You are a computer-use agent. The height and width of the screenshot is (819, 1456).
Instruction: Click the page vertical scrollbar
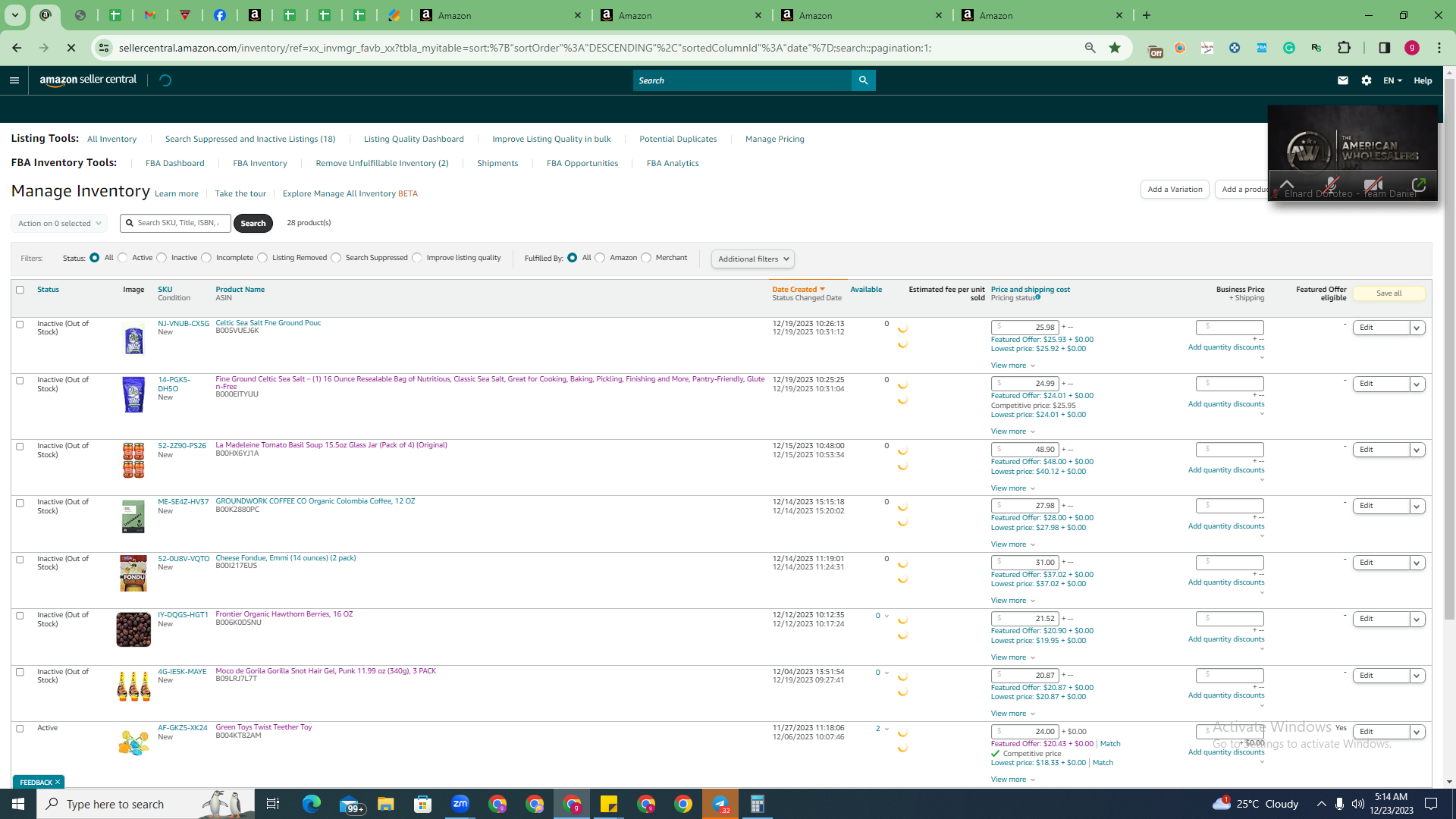pos(1449,349)
